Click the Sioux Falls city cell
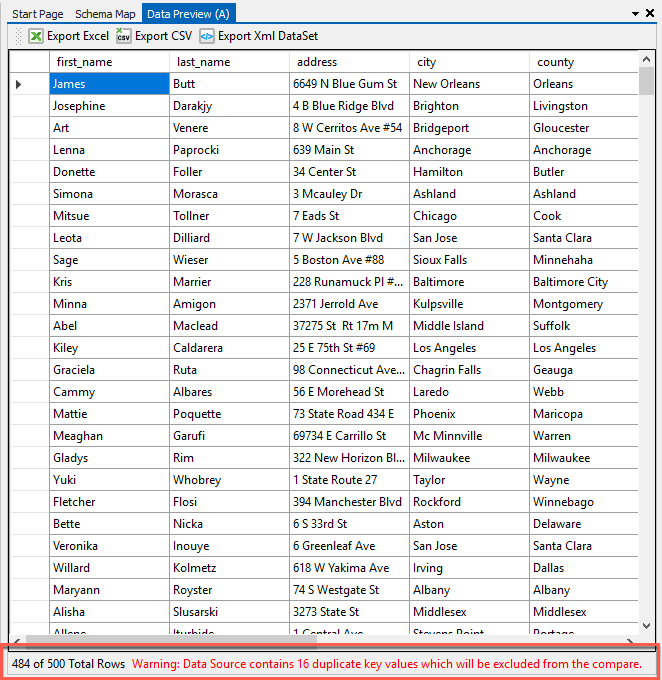The height and width of the screenshot is (680, 662). coord(470,260)
